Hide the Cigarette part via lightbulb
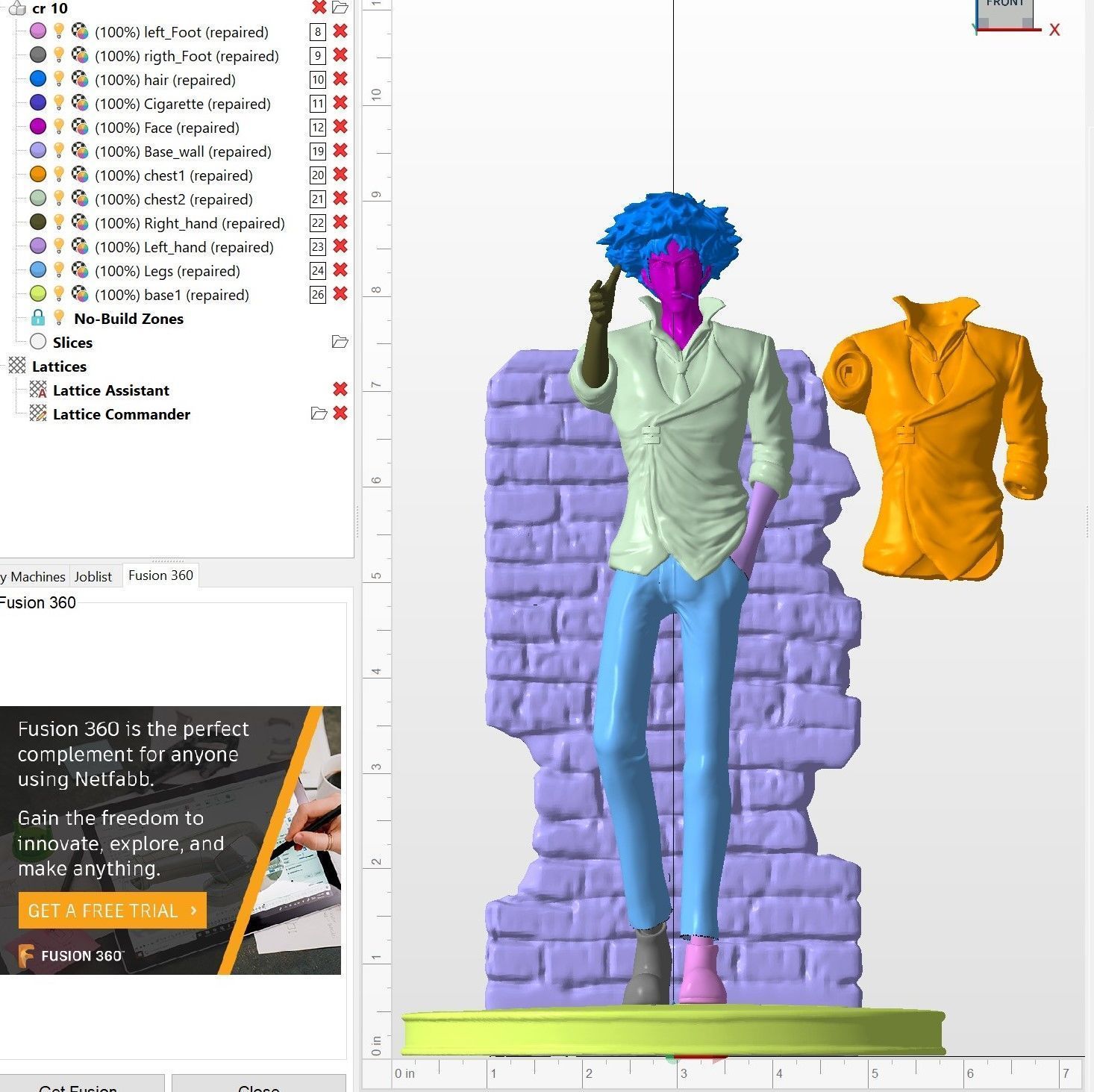The image size is (1094, 1092). (x=59, y=103)
